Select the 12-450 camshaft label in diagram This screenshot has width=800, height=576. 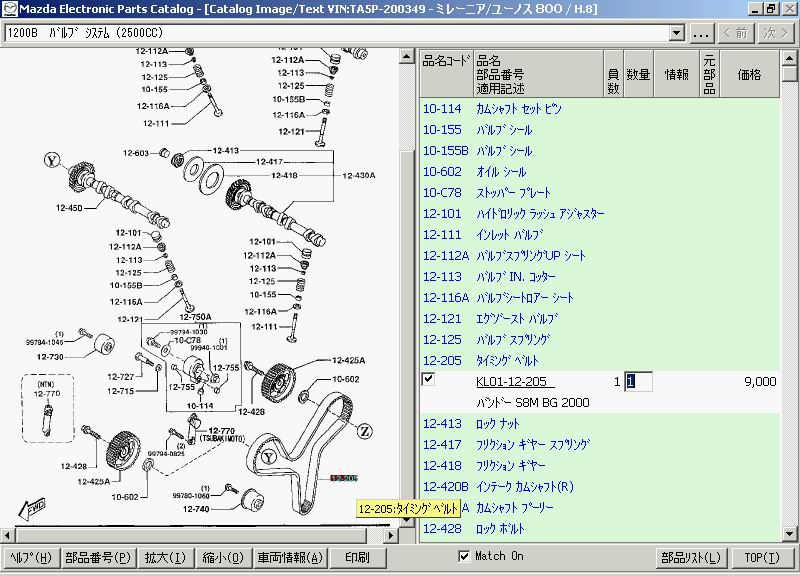(x=69, y=208)
